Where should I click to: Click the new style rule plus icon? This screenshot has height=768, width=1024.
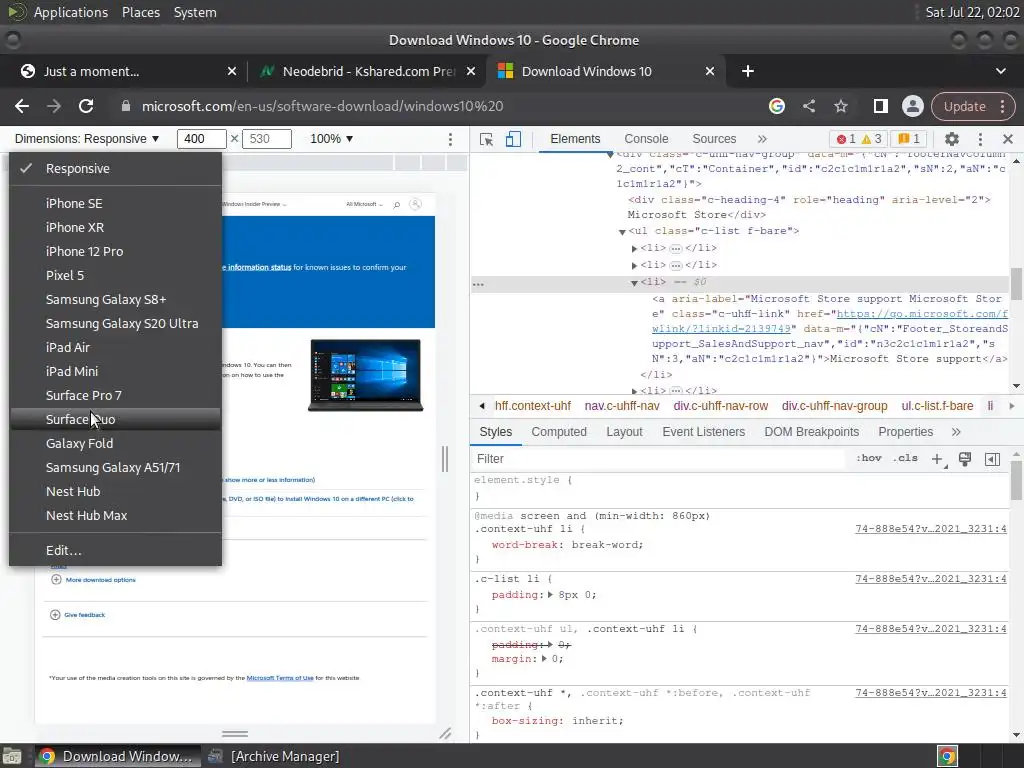click(x=938, y=459)
